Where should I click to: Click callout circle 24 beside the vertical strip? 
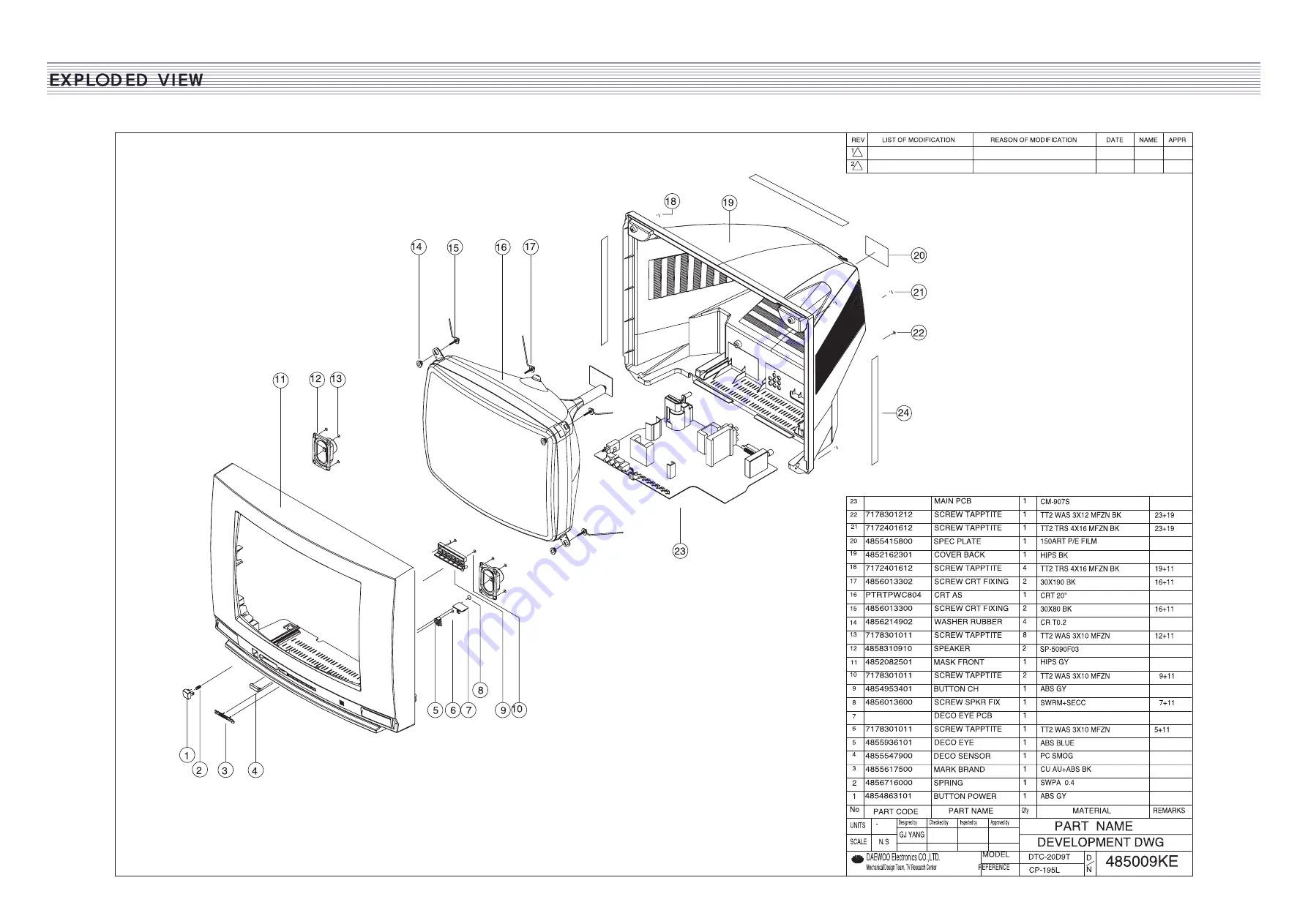(904, 413)
